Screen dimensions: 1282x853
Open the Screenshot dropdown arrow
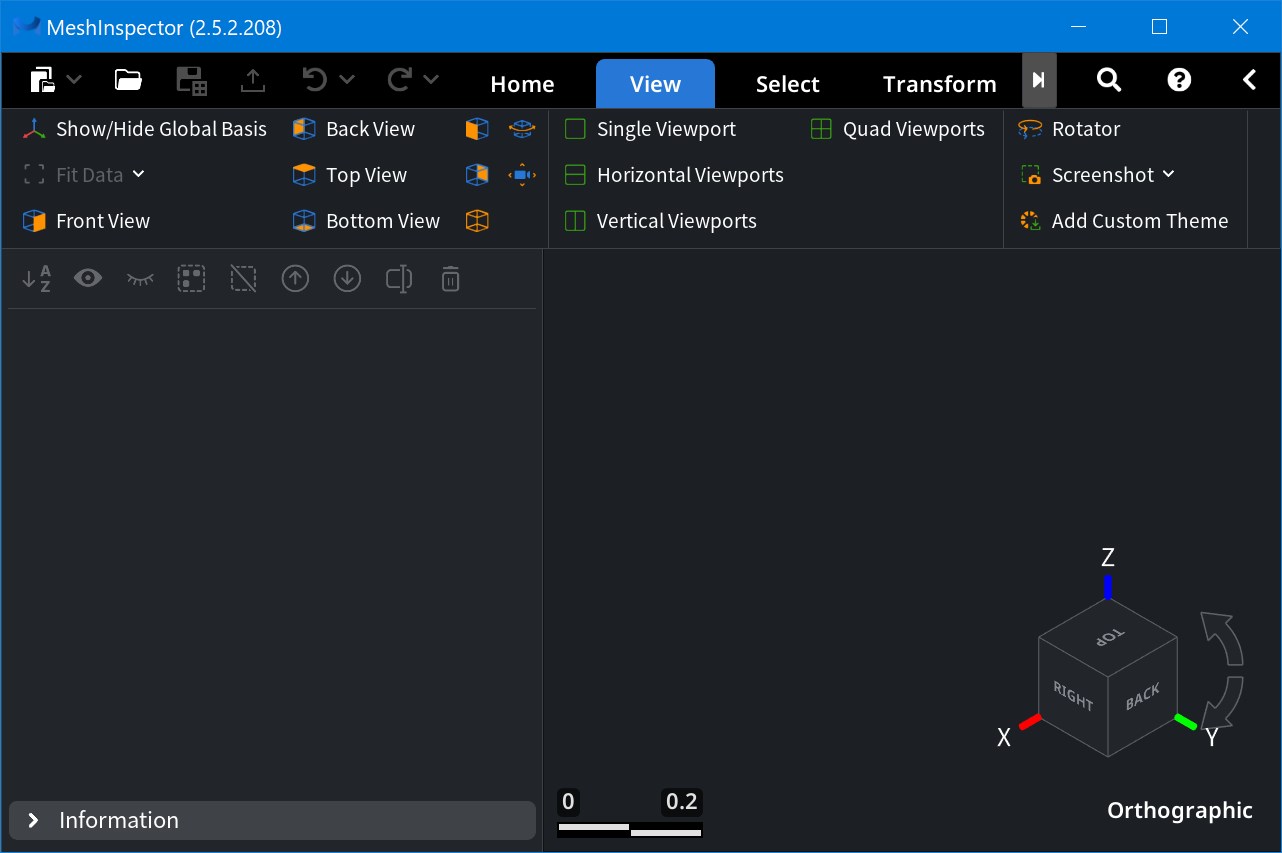click(x=1168, y=174)
